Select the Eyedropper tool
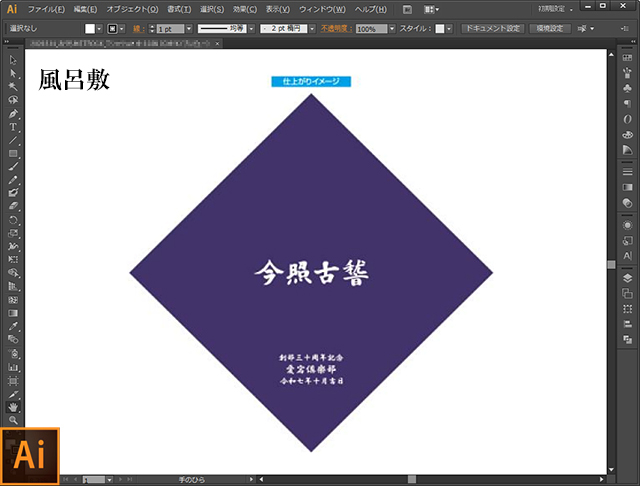Screen dimensions: 640x486 [13, 326]
